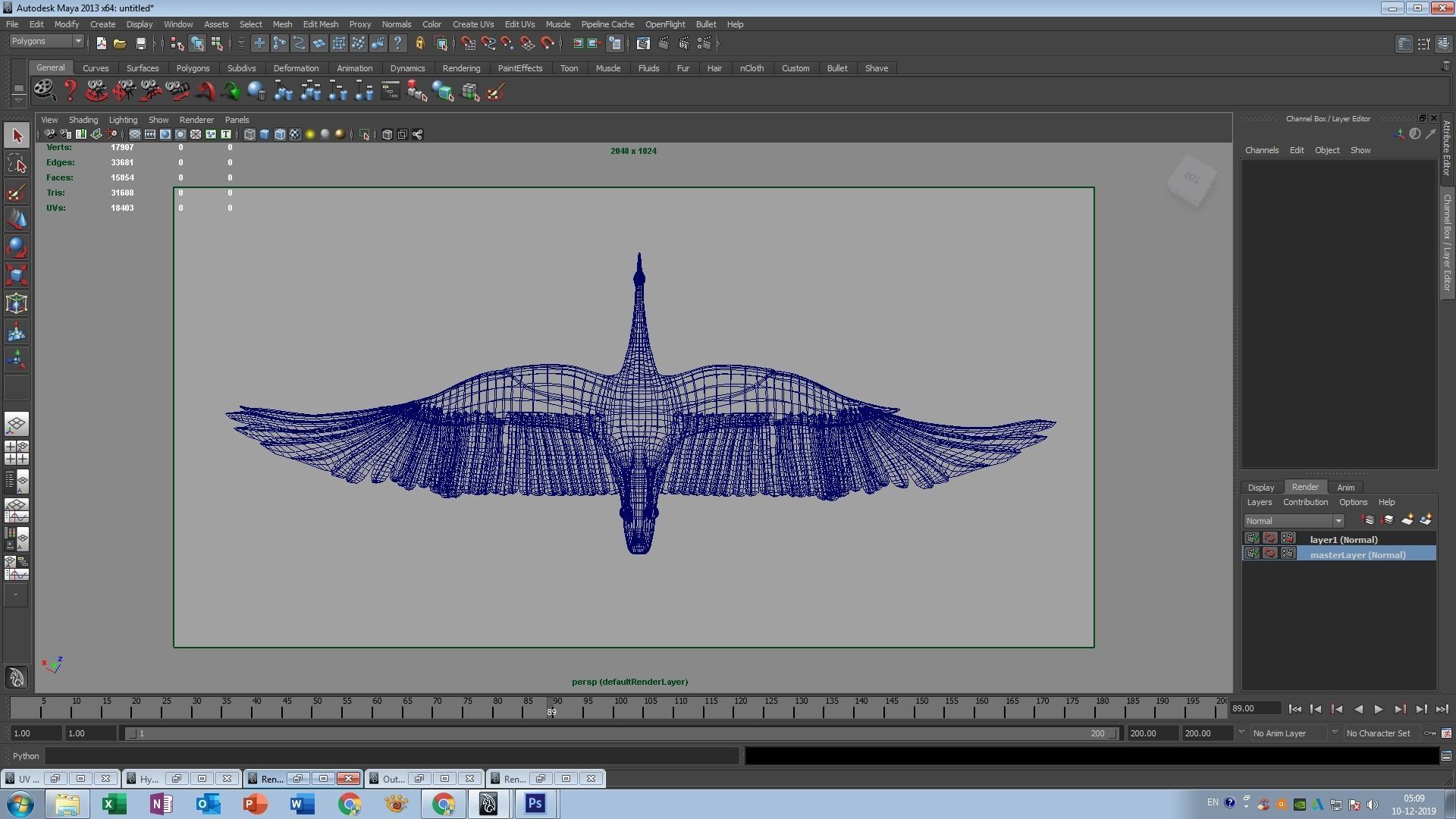
Task: Toggle wireframe shading in viewport toolbar
Action: (249, 134)
